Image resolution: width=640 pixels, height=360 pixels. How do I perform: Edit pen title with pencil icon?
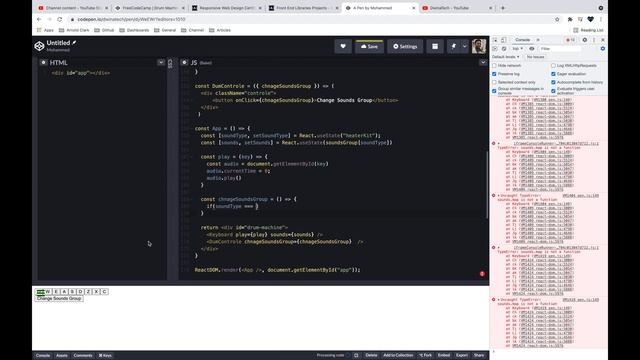tap(74, 42)
